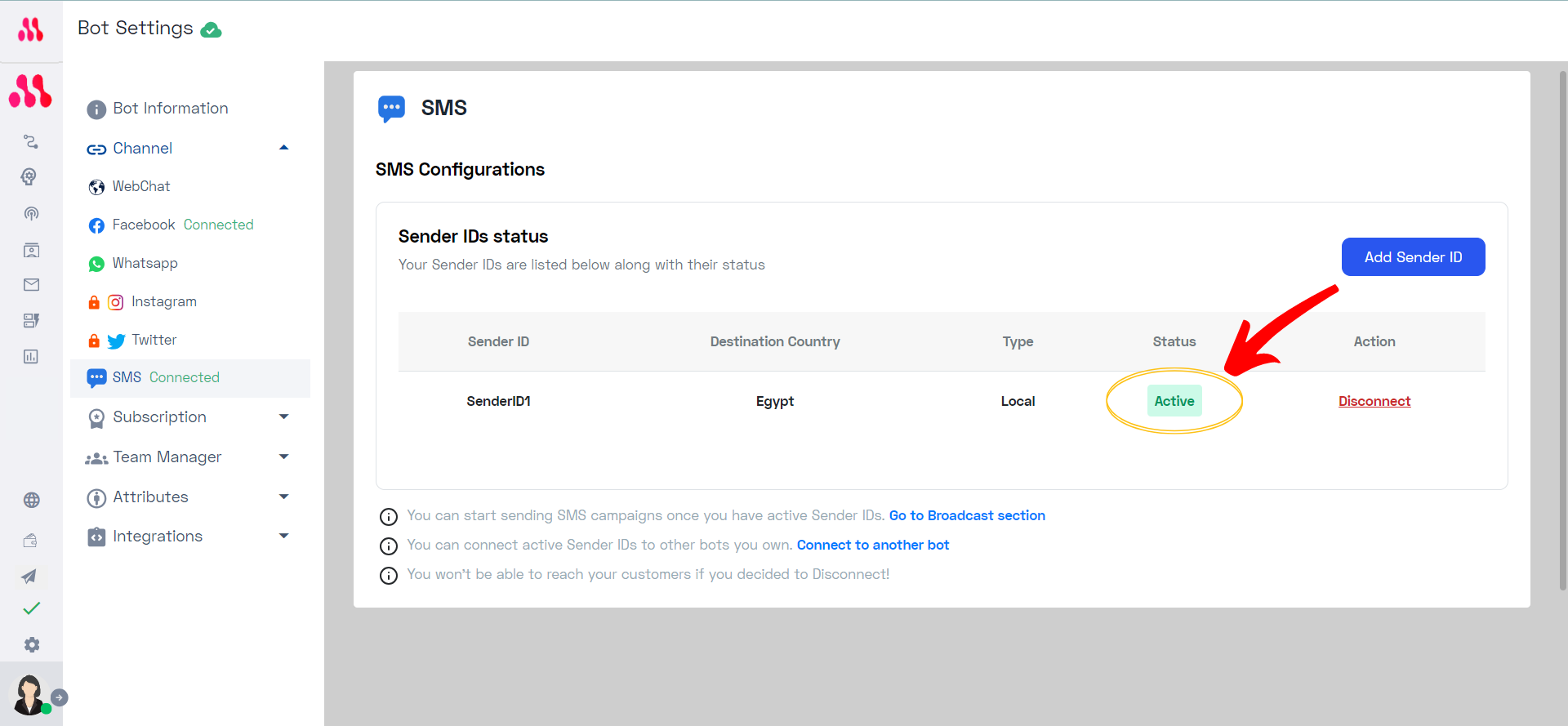
Task: Click the Bot Information info icon
Action: [x=96, y=109]
